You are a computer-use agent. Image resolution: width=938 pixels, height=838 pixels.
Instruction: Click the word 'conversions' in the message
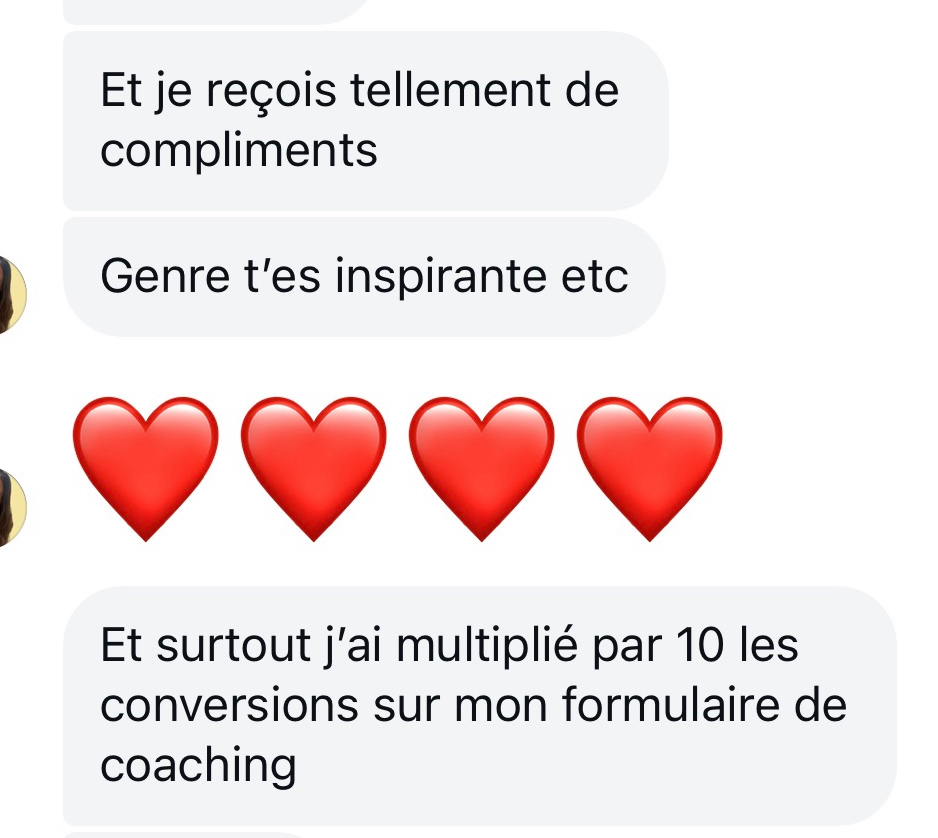(229, 706)
